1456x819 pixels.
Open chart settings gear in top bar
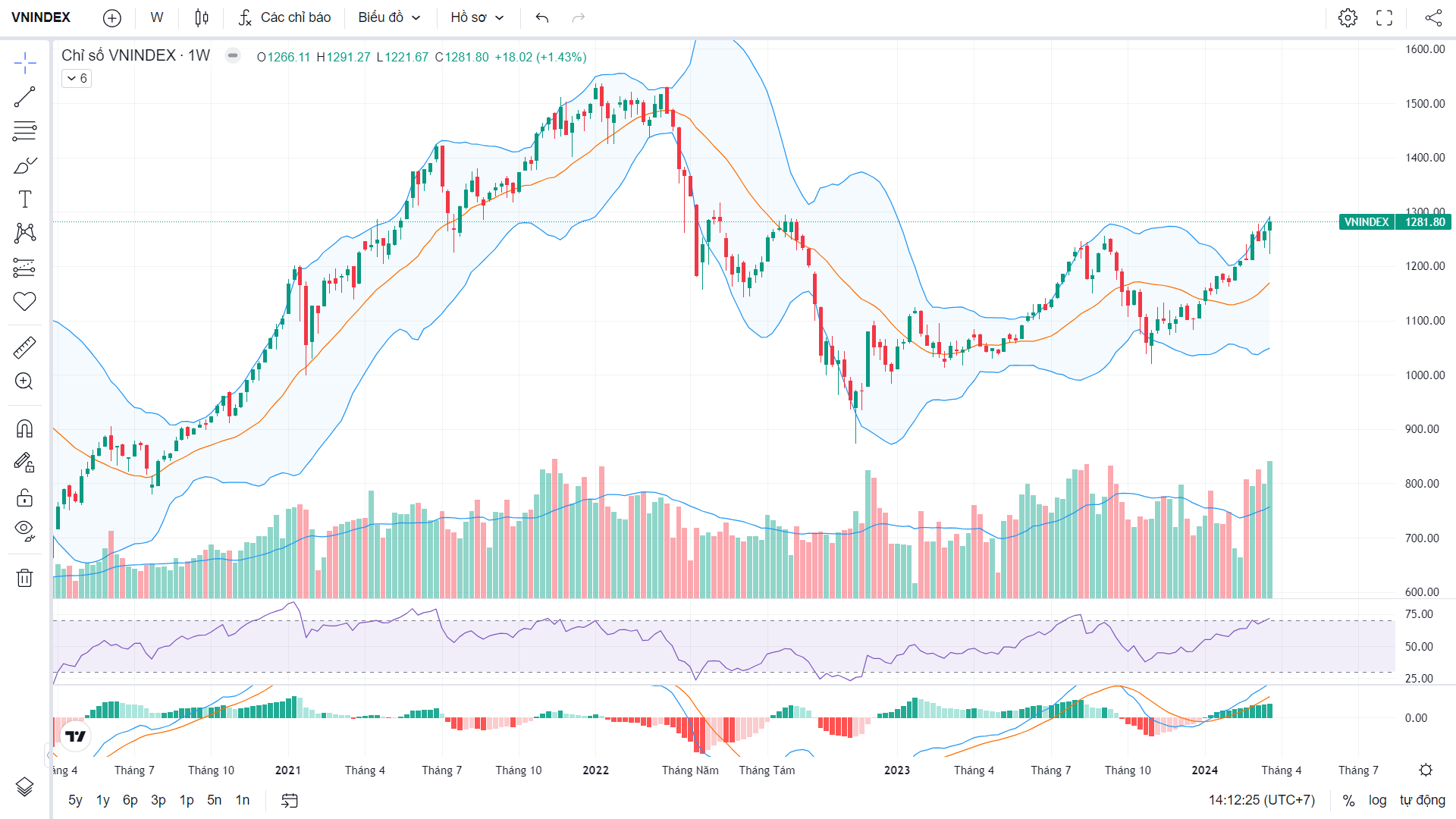click(x=1348, y=18)
